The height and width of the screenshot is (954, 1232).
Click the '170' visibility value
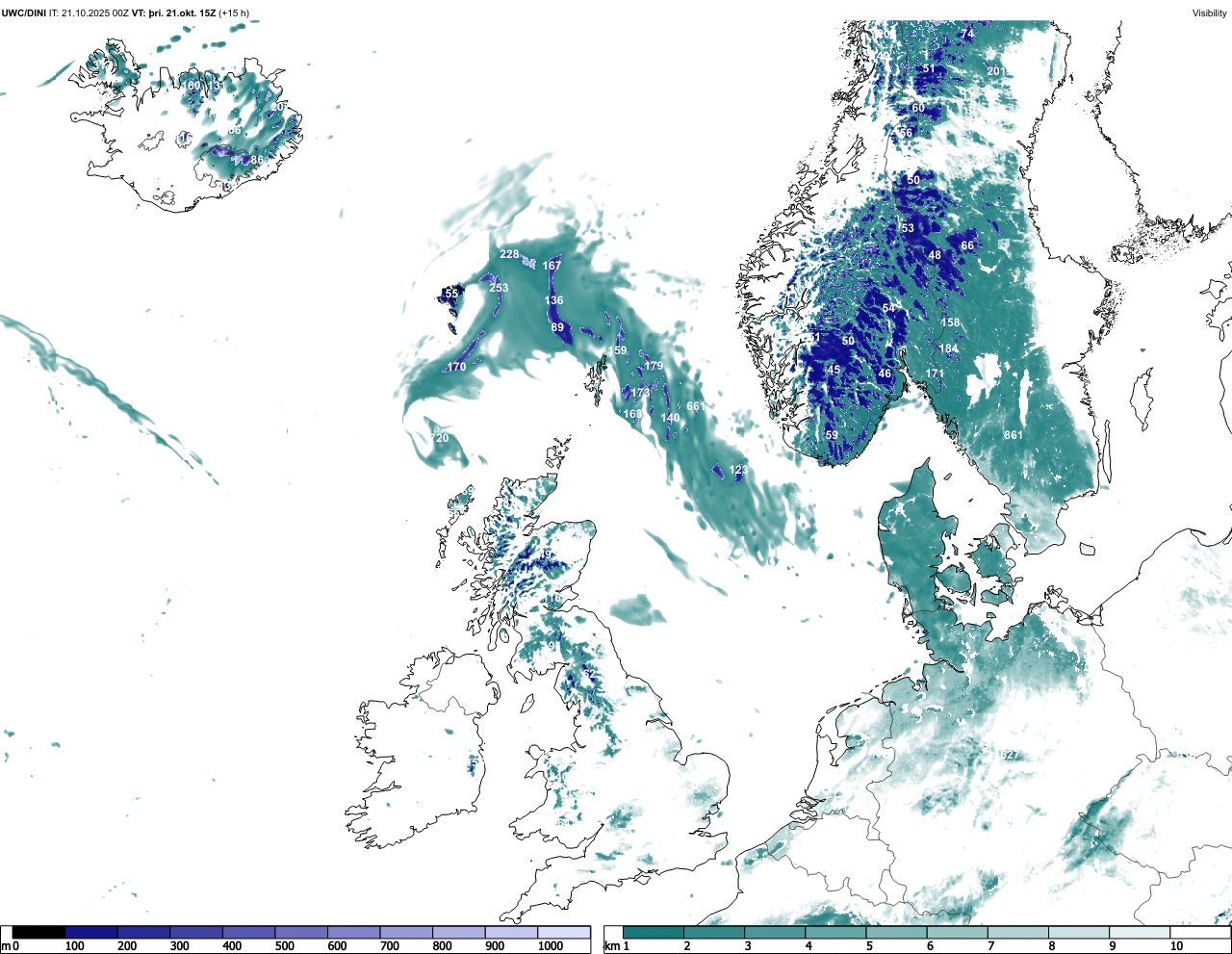click(x=456, y=367)
